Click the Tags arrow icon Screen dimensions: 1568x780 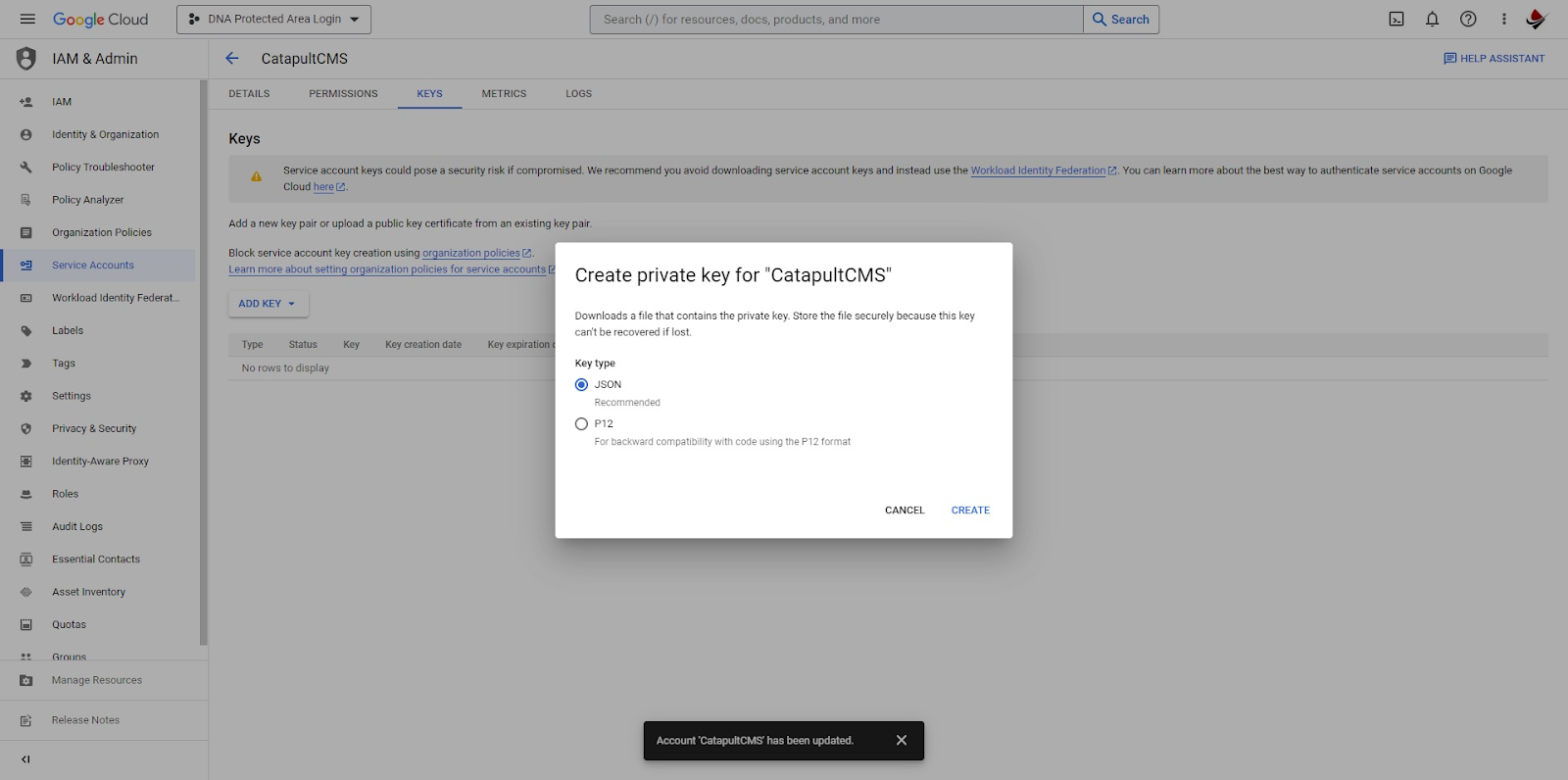point(26,364)
